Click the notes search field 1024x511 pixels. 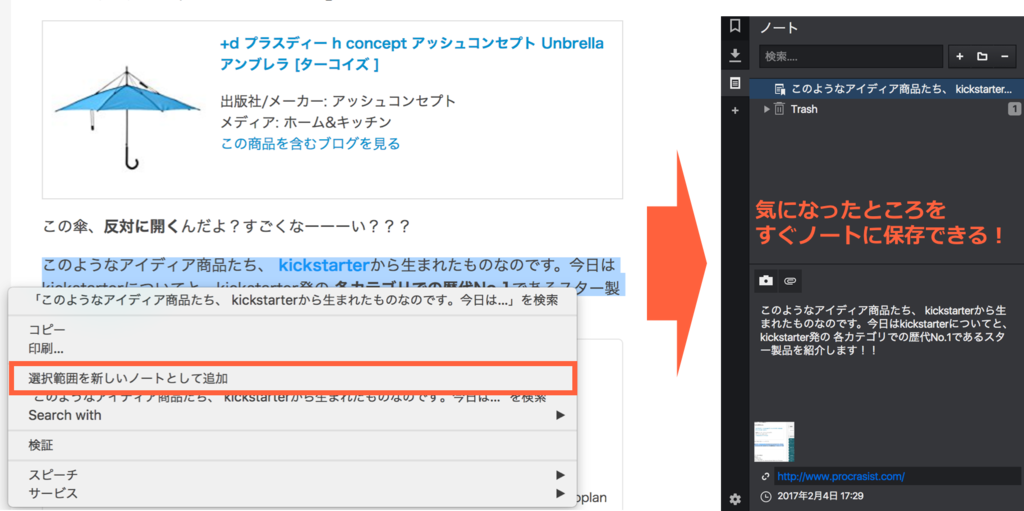point(851,57)
